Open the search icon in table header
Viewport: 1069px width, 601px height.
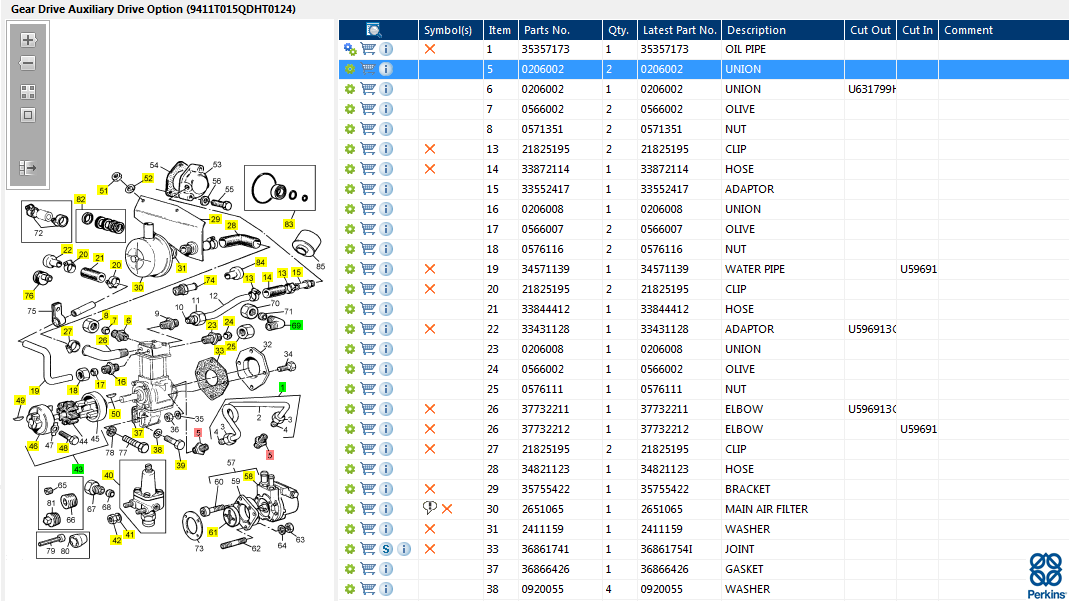[374, 30]
